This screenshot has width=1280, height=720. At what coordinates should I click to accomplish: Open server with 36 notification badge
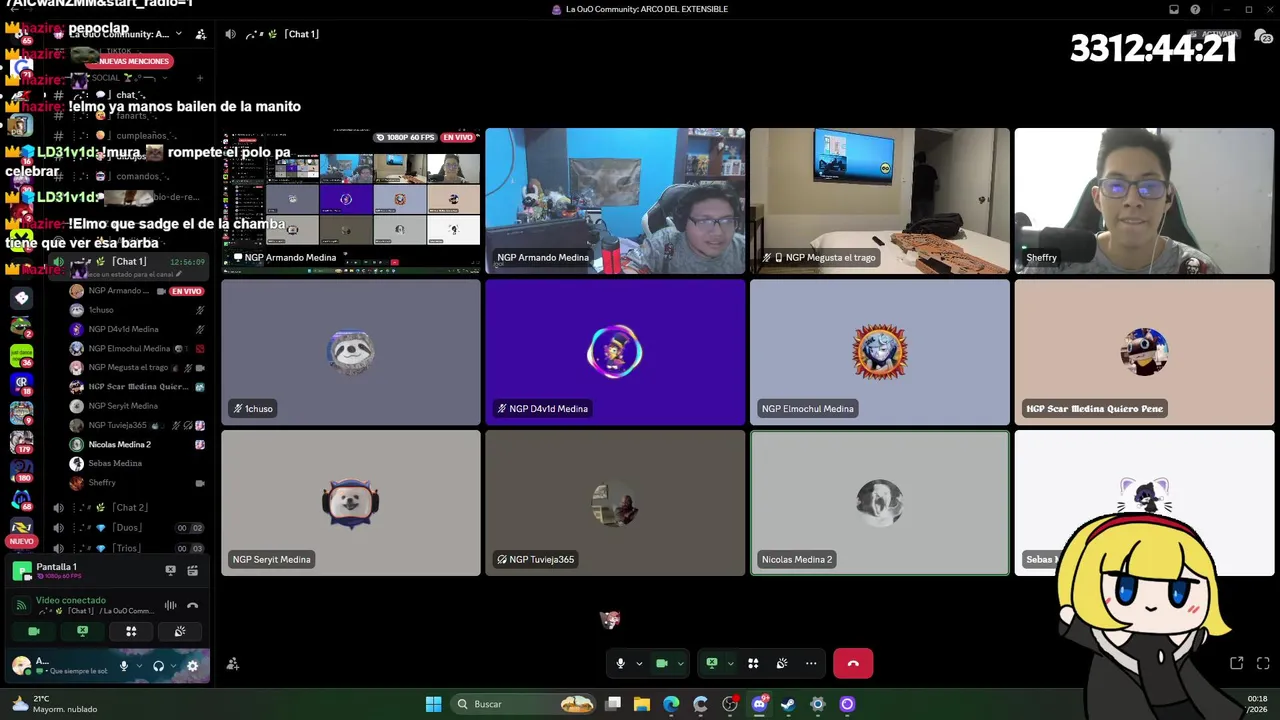pos(21,355)
